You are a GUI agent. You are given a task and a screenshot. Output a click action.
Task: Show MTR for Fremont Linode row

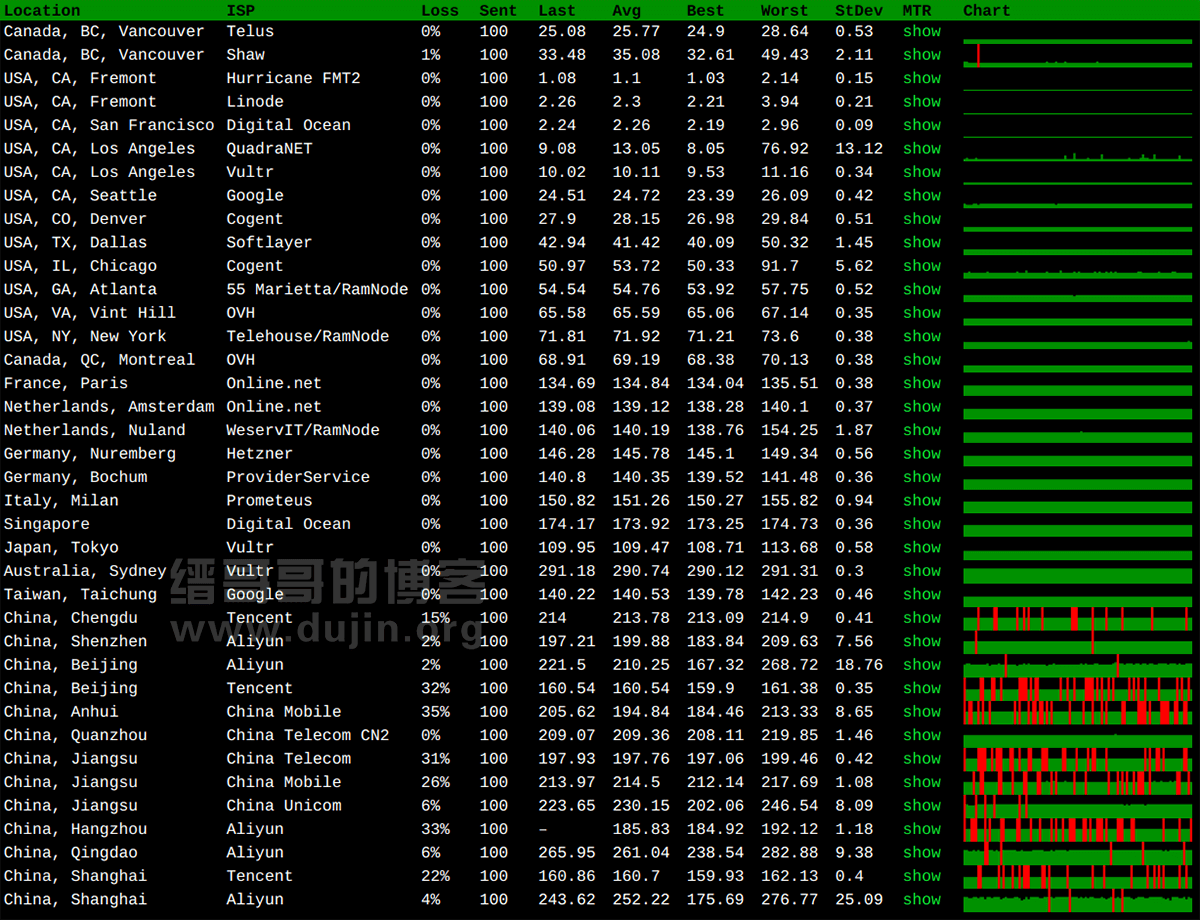point(921,102)
